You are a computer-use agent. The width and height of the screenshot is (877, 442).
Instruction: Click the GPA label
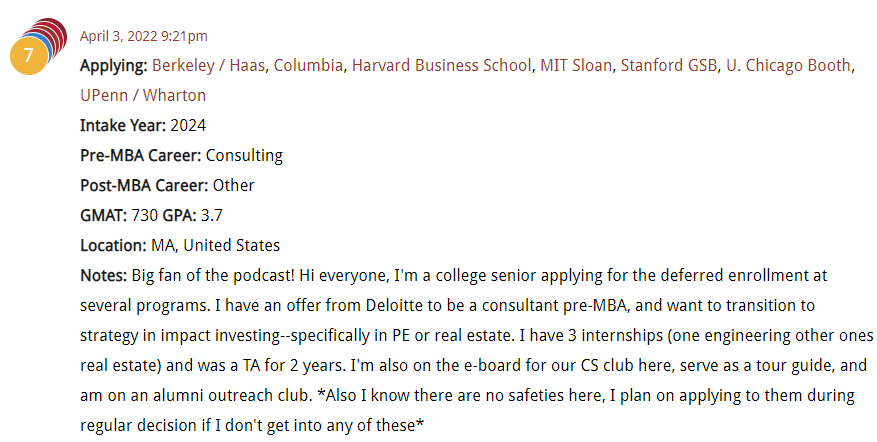click(x=179, y=216)
